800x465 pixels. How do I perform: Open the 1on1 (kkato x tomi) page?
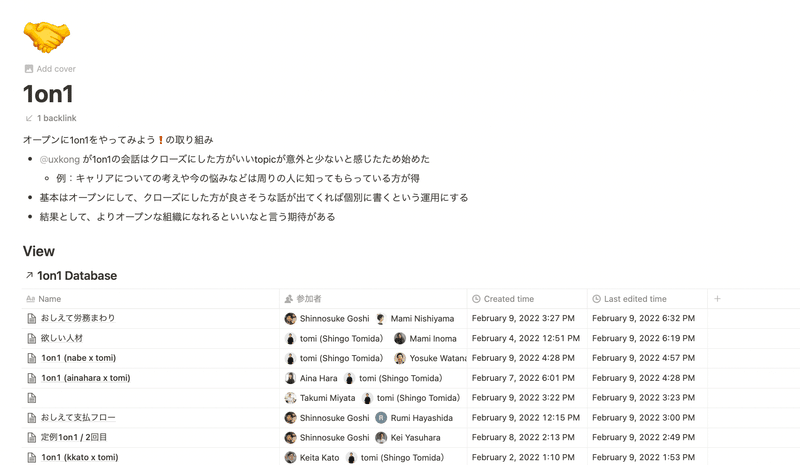(x=80, y=457)
